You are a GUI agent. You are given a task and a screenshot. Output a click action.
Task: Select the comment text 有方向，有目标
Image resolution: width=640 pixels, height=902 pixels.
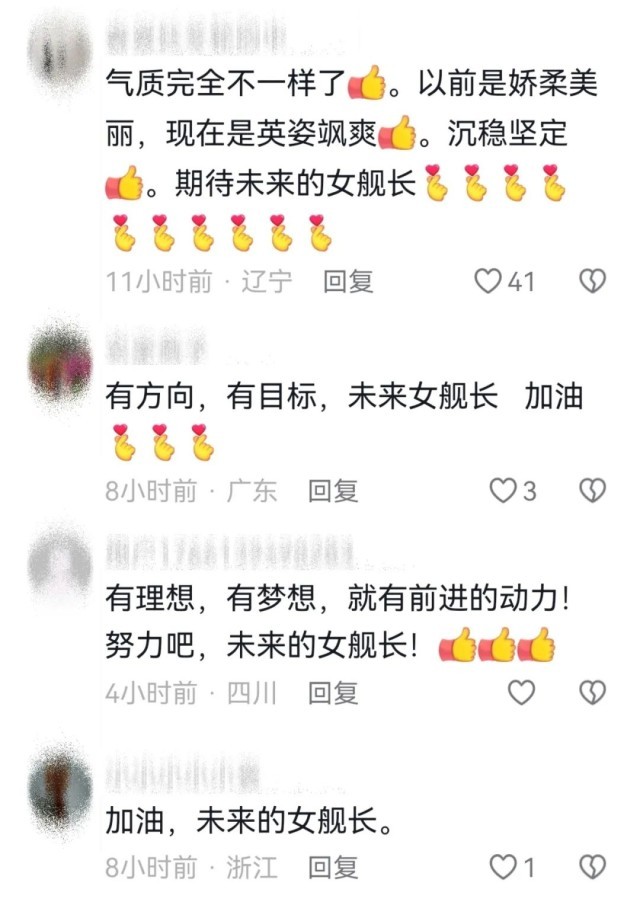[x=211, y=397]
